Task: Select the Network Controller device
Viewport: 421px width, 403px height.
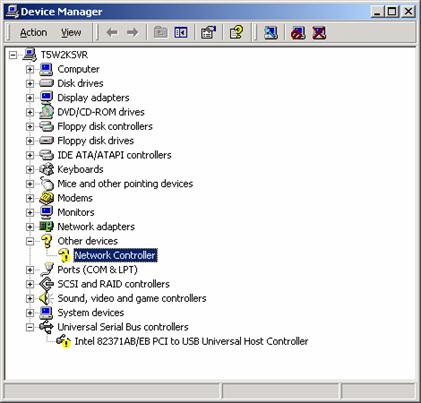Action: pyautogui.click(x=115, y=255)
